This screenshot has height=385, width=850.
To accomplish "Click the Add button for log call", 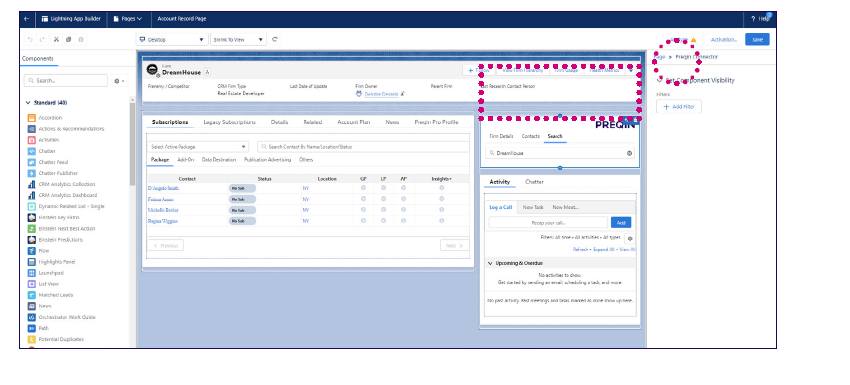I will tap(621, 222).
